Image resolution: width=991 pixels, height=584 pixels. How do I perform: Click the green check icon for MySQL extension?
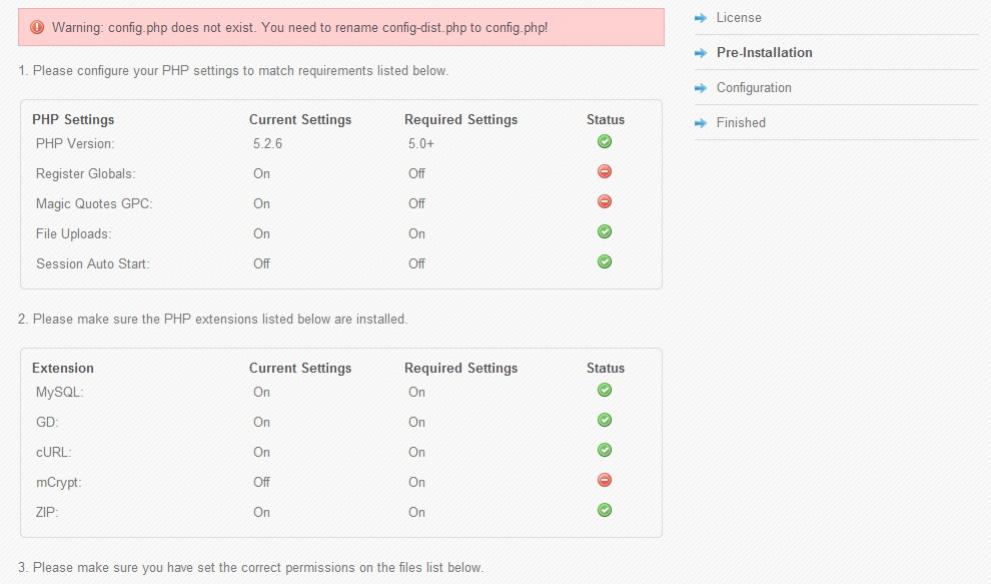point(604,390)
